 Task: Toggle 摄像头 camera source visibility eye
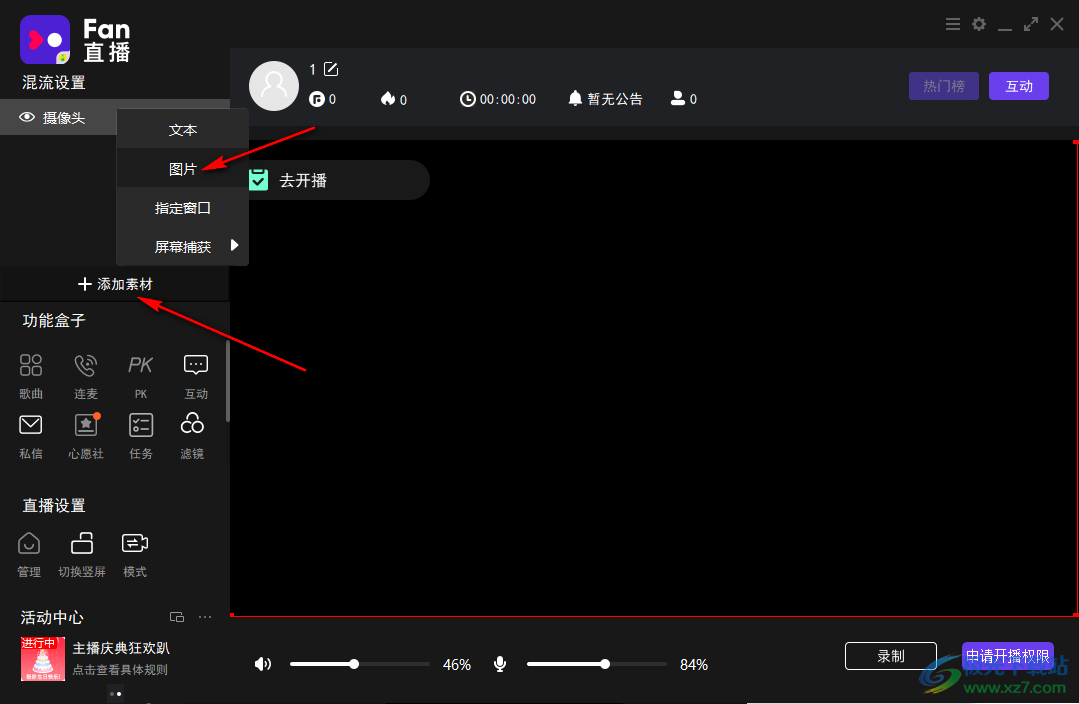[27, 117]
